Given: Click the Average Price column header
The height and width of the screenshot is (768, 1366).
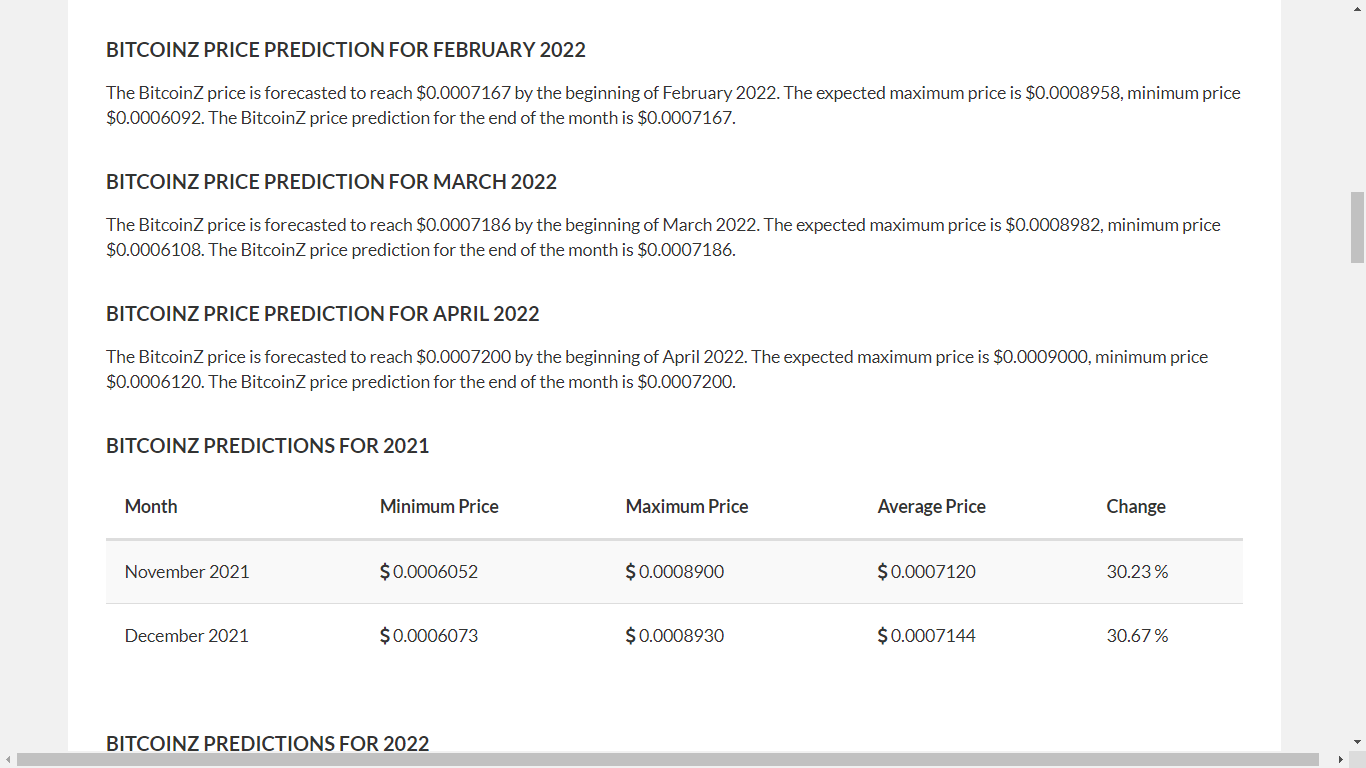Looking at the screenshot, I should click(x=932, y=507).
